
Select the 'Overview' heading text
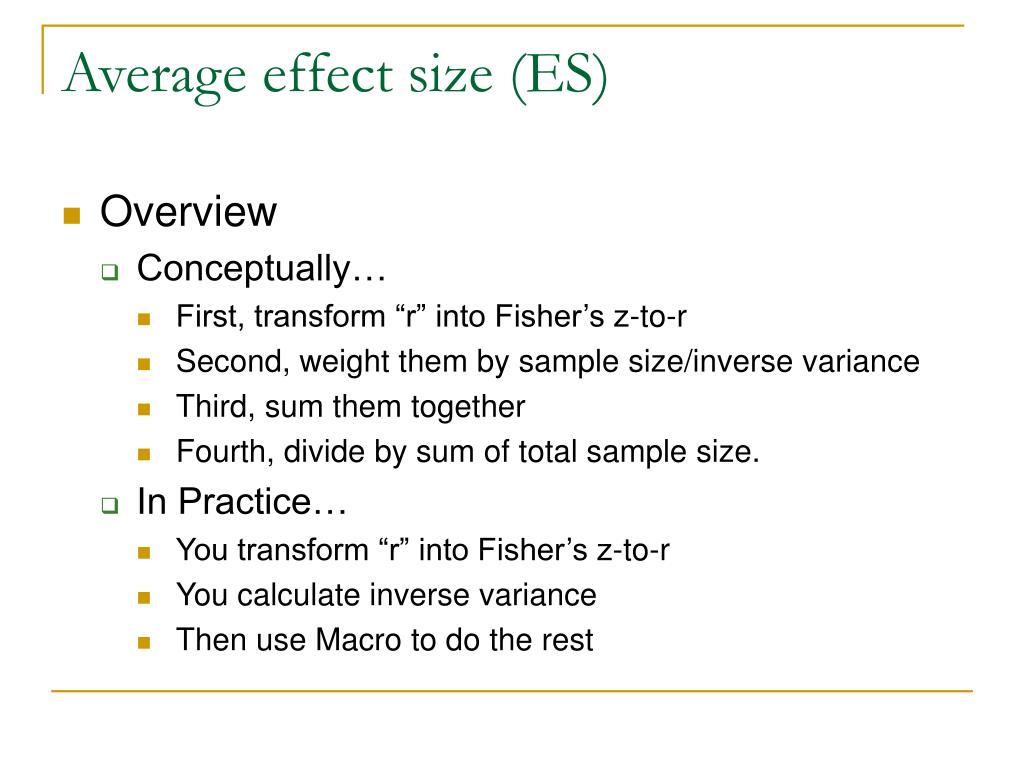click(188, 212)
